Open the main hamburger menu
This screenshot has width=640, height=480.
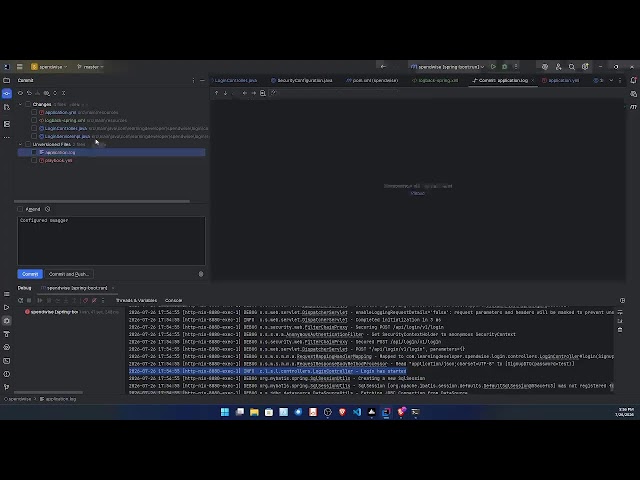(20, 67)
